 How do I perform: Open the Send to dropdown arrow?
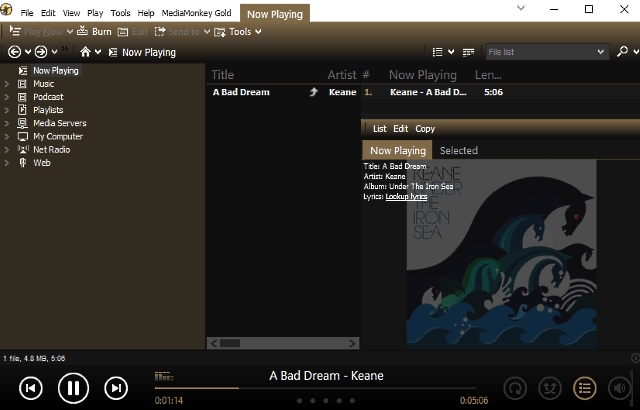[x=207, y=31]
